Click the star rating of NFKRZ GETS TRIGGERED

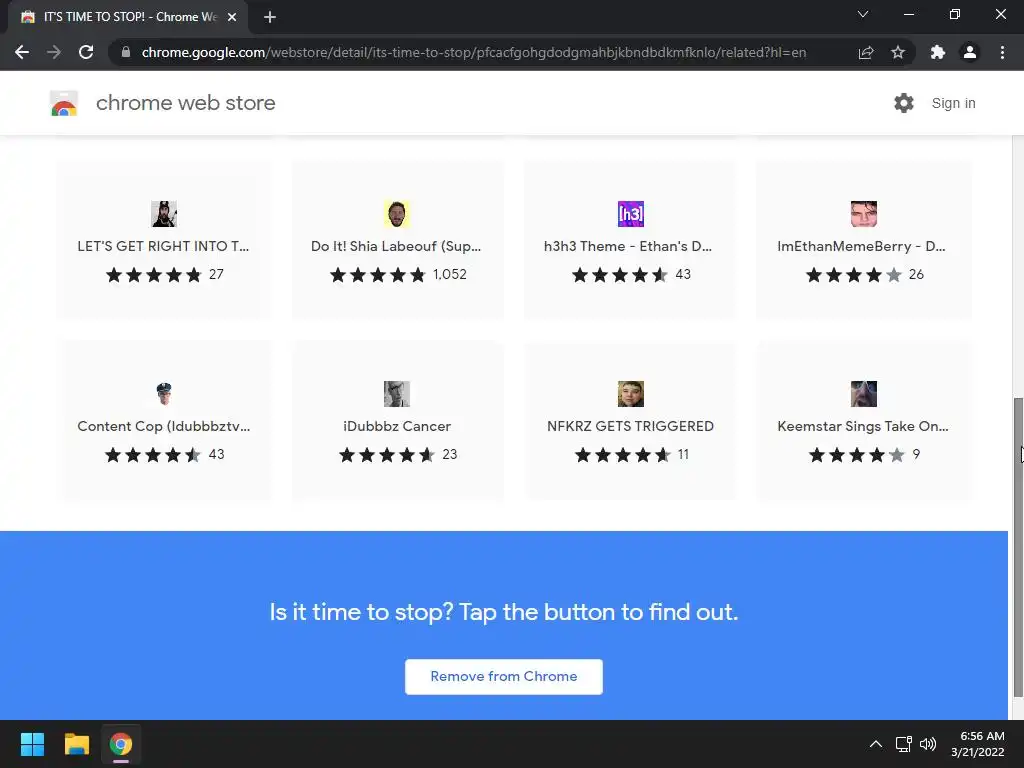[x=622, y=455]
